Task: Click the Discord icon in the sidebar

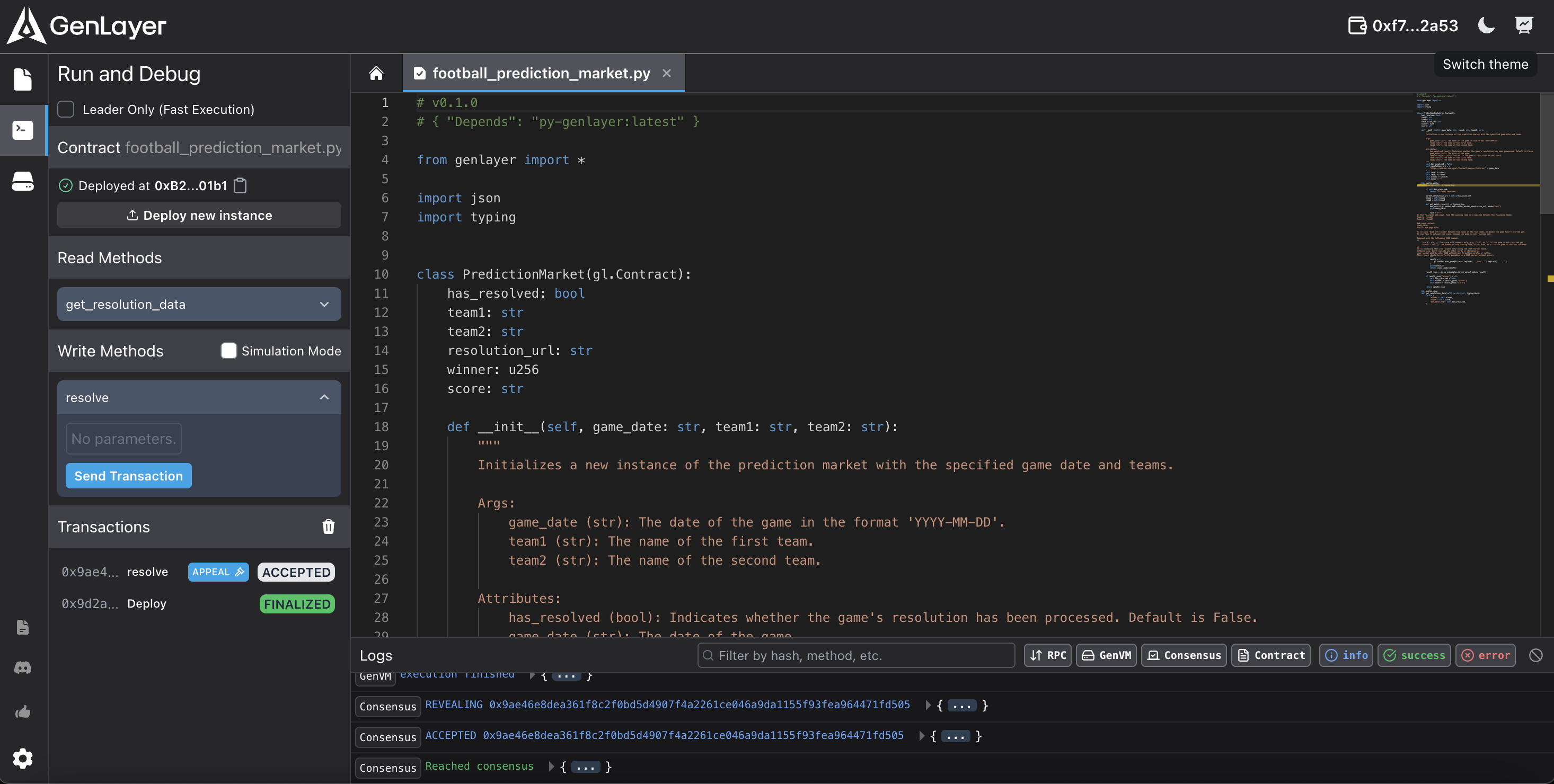Action: pos(23,667)
